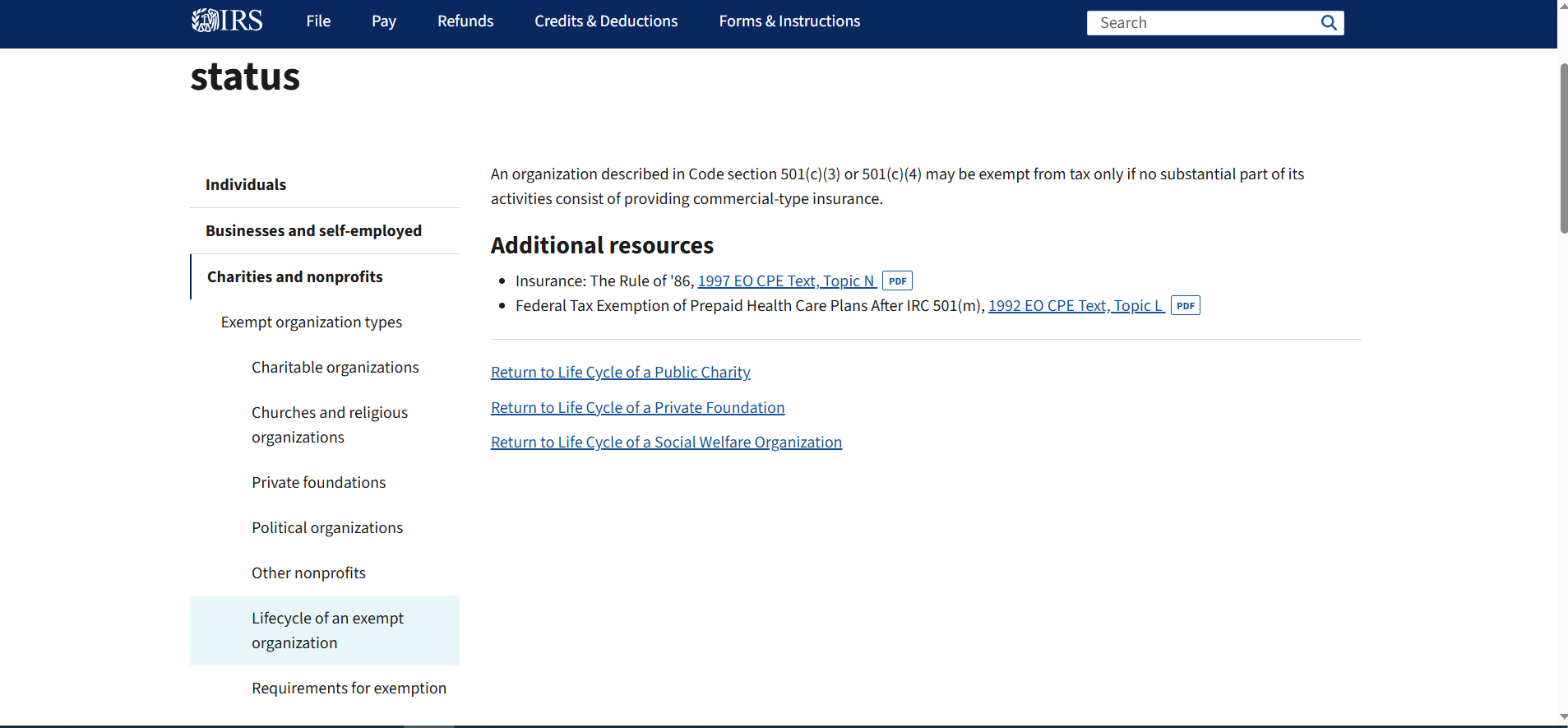1568x728 pixels.
Task: Go to Private foundations
Action: point(318,483)
